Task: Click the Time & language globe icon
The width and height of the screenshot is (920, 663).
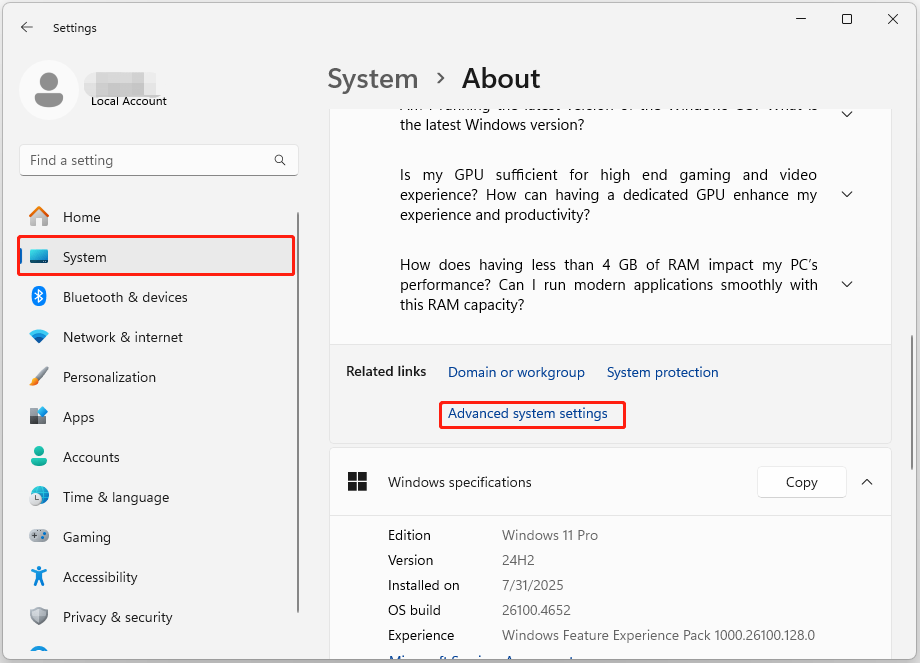Action: [39, 496]
